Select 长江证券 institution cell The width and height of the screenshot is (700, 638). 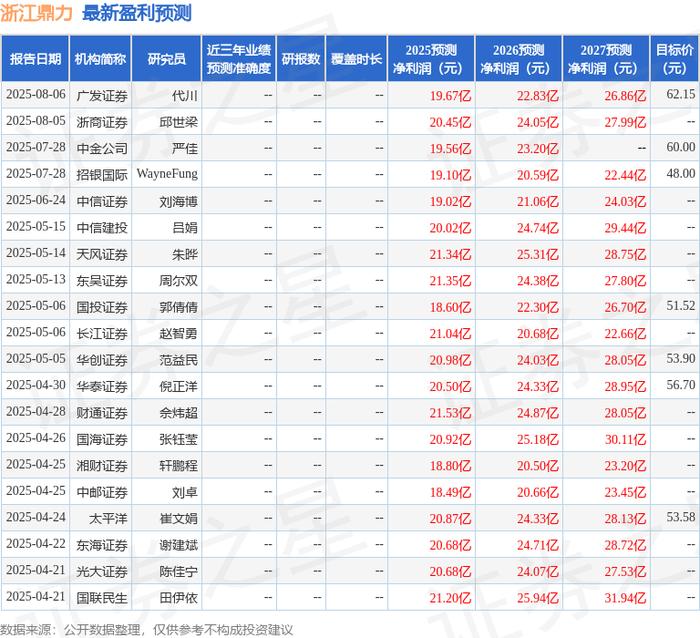[102, 333]
